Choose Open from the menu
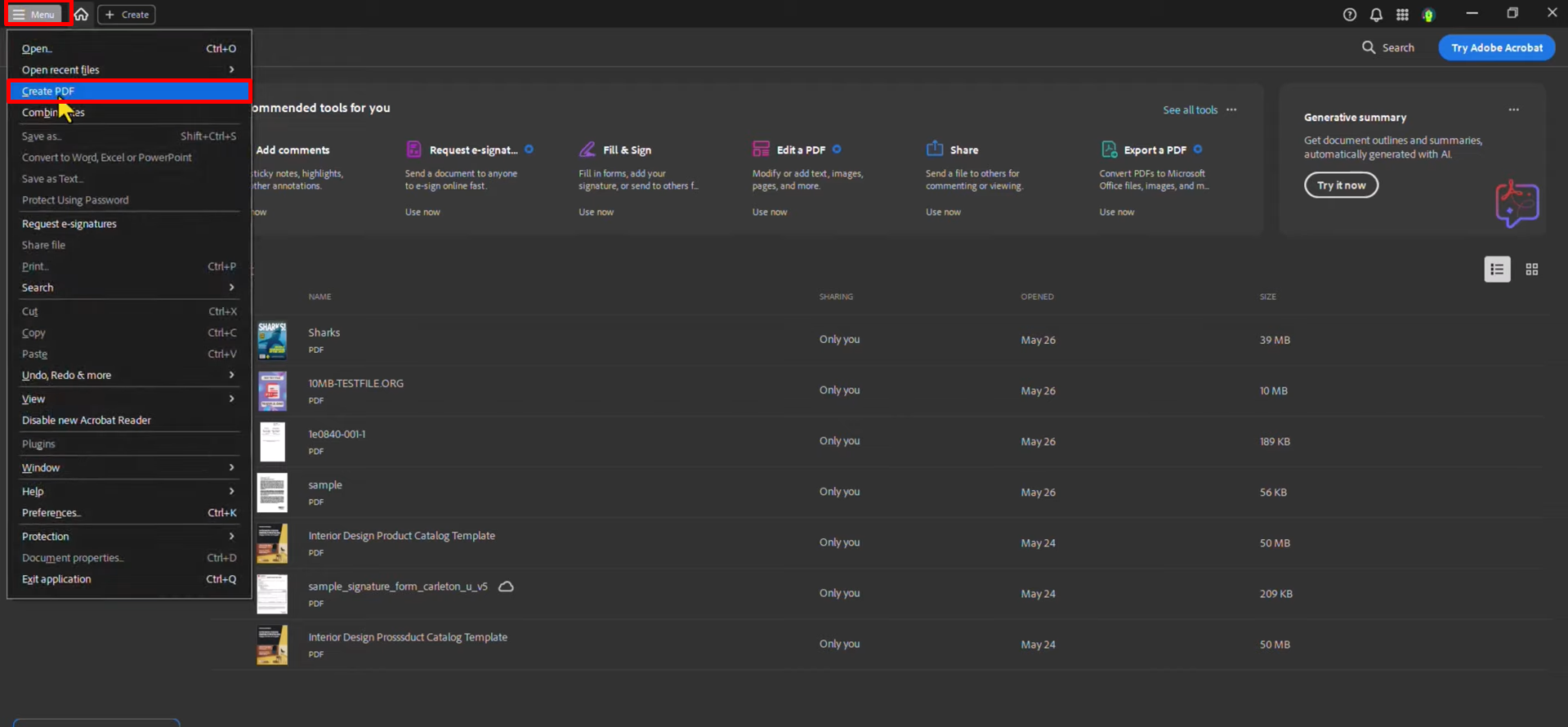1568x727 pixels. (128, 48)
